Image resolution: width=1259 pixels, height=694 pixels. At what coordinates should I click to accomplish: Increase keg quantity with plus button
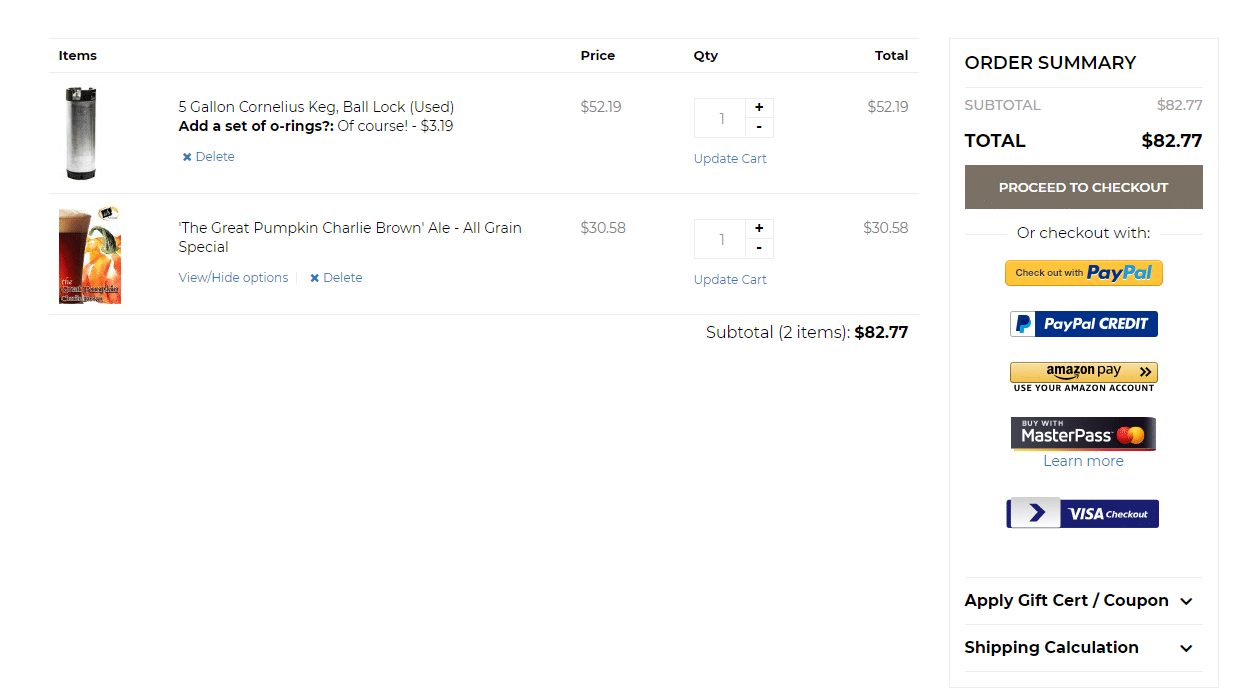point(759,108)
